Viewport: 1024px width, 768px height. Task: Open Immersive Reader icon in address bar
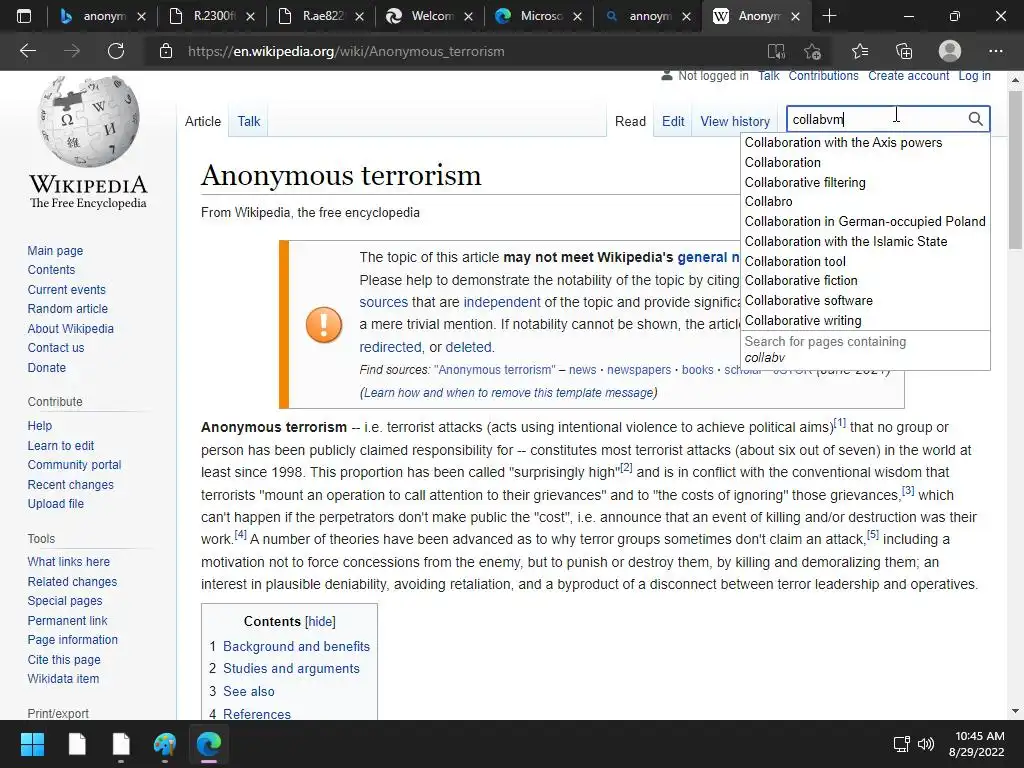coord(776,51)
